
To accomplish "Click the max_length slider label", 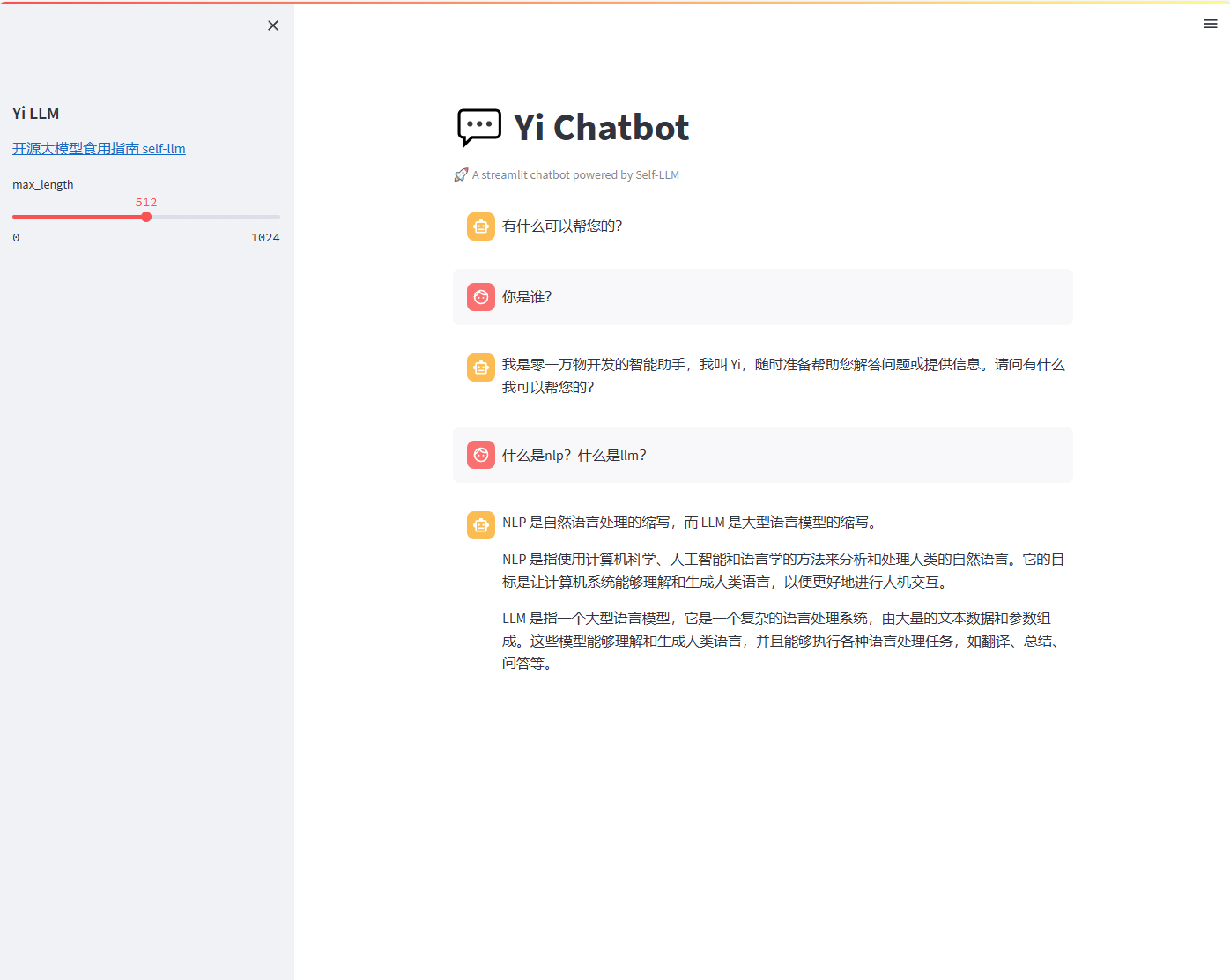I will coord(42,184).
